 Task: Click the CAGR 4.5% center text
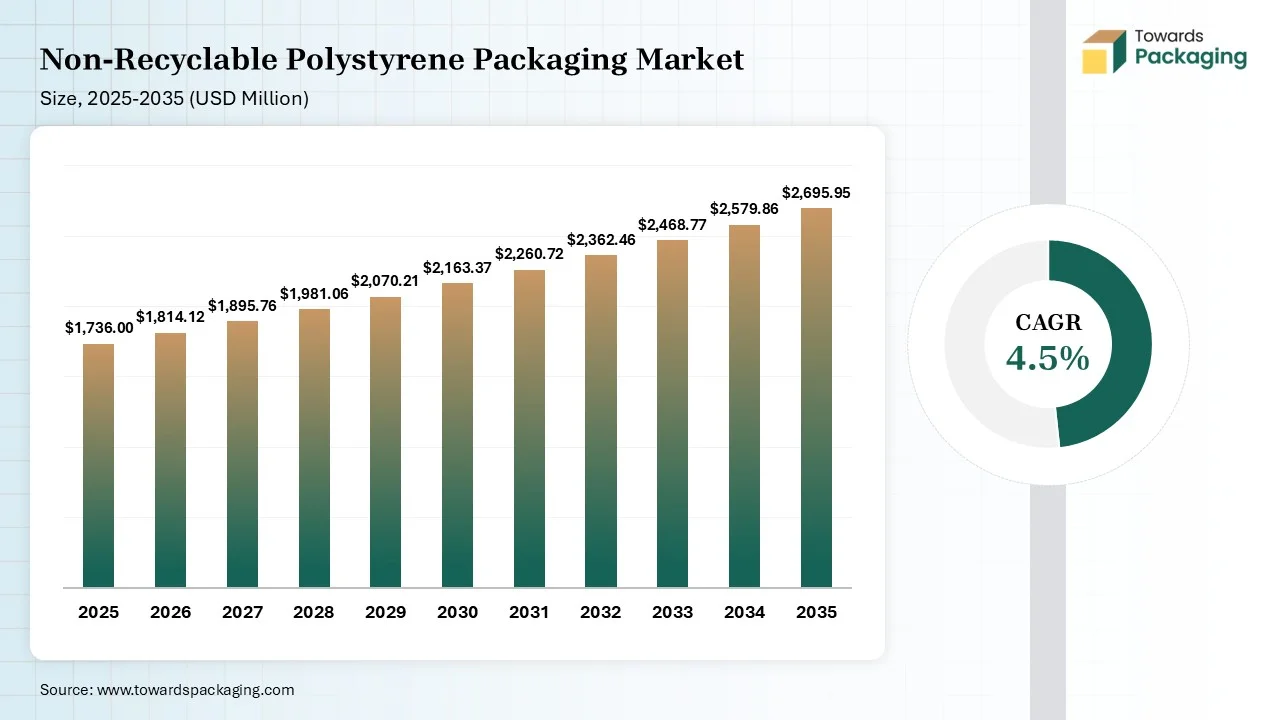coord(1048,344)
